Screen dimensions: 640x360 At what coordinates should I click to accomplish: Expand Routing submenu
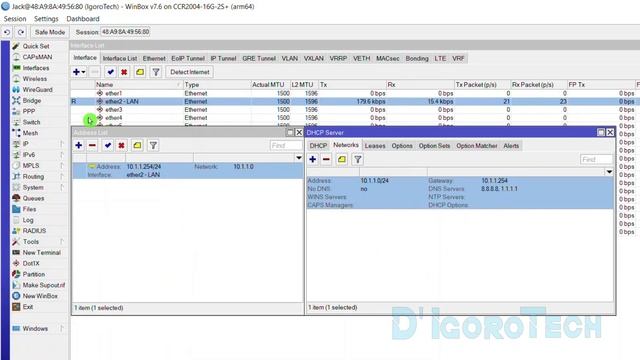(x=62, y=176)
